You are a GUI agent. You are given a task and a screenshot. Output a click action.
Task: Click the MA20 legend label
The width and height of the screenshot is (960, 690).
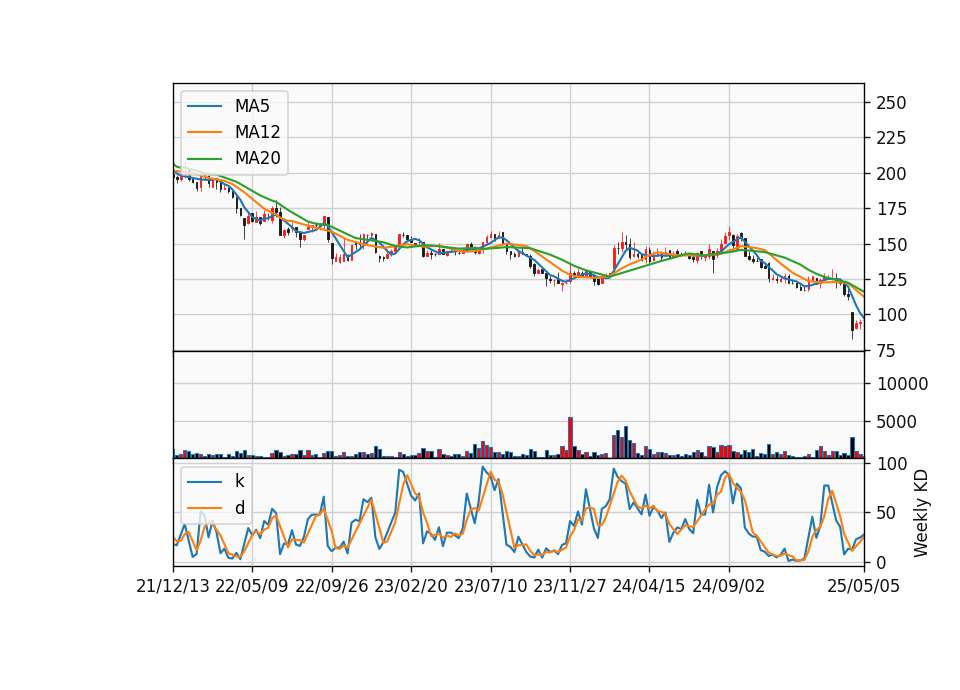(258, 158)
